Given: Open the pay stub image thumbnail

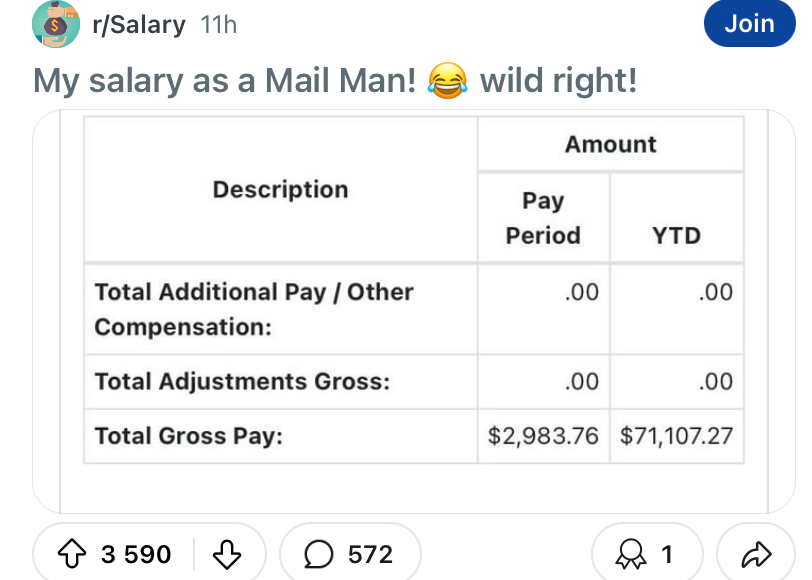Looking at the screenshot, I should [414, 312].
